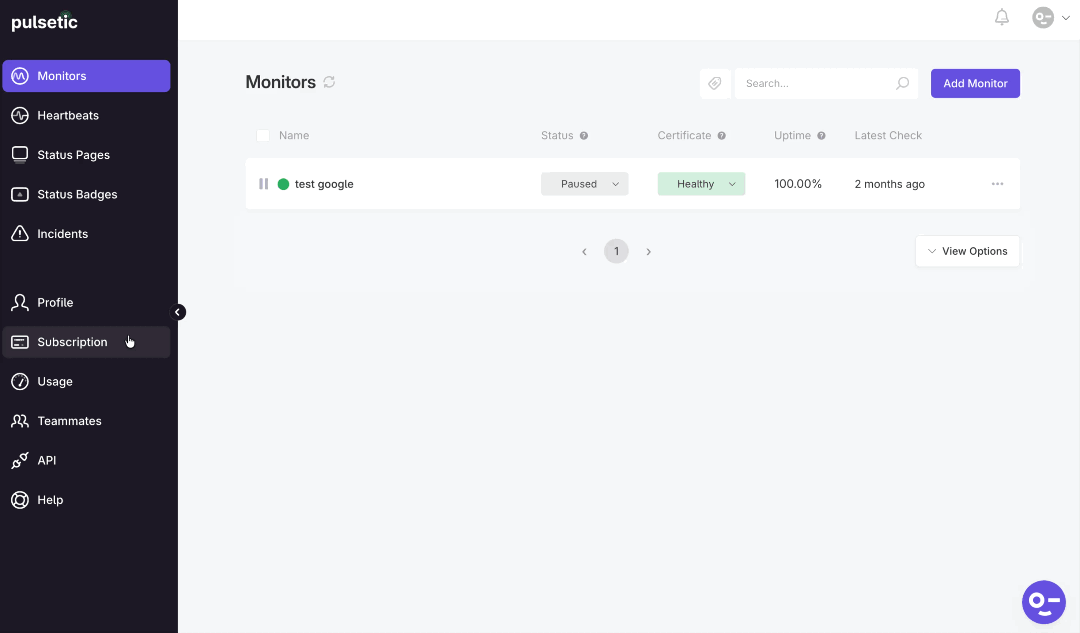Open the chat support widget
This screenshot has height=633, width=1080.
coord(1043,601)
